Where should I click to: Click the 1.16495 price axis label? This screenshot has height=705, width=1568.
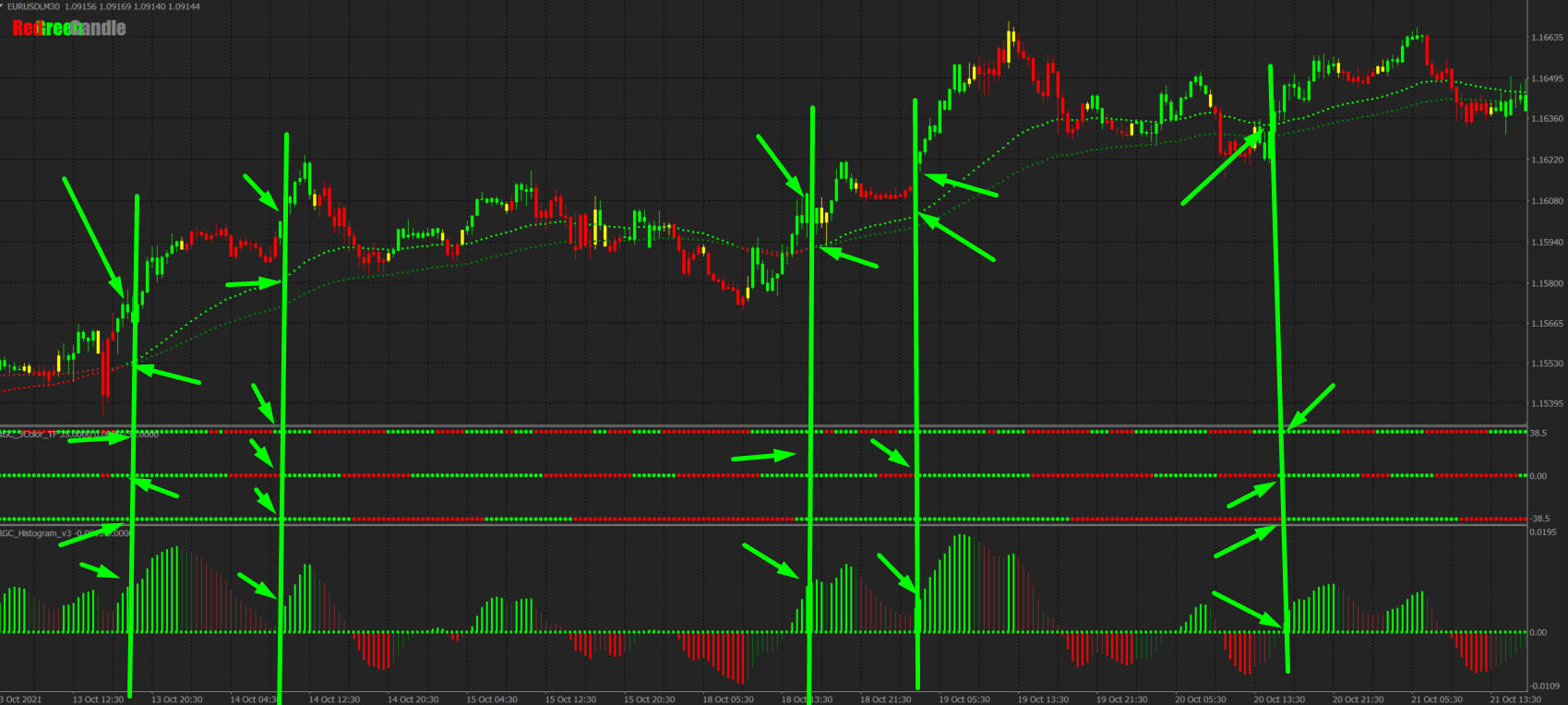(x=1547, y=78)
